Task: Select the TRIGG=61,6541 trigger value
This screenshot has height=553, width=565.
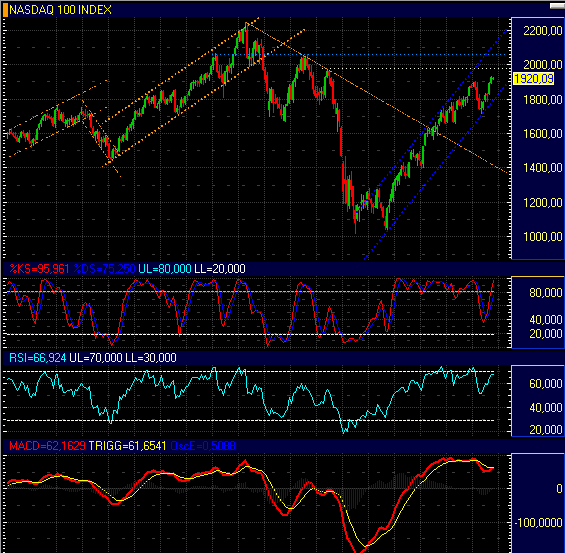Action: point(128,446)
